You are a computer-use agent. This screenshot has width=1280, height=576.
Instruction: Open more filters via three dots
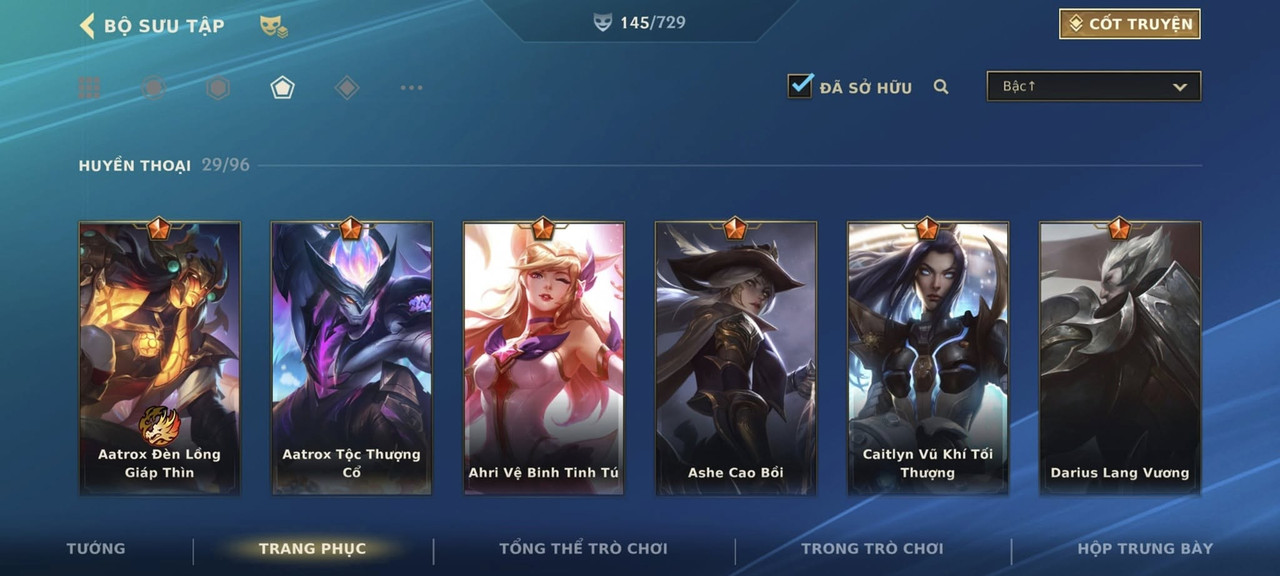[411, 88]
